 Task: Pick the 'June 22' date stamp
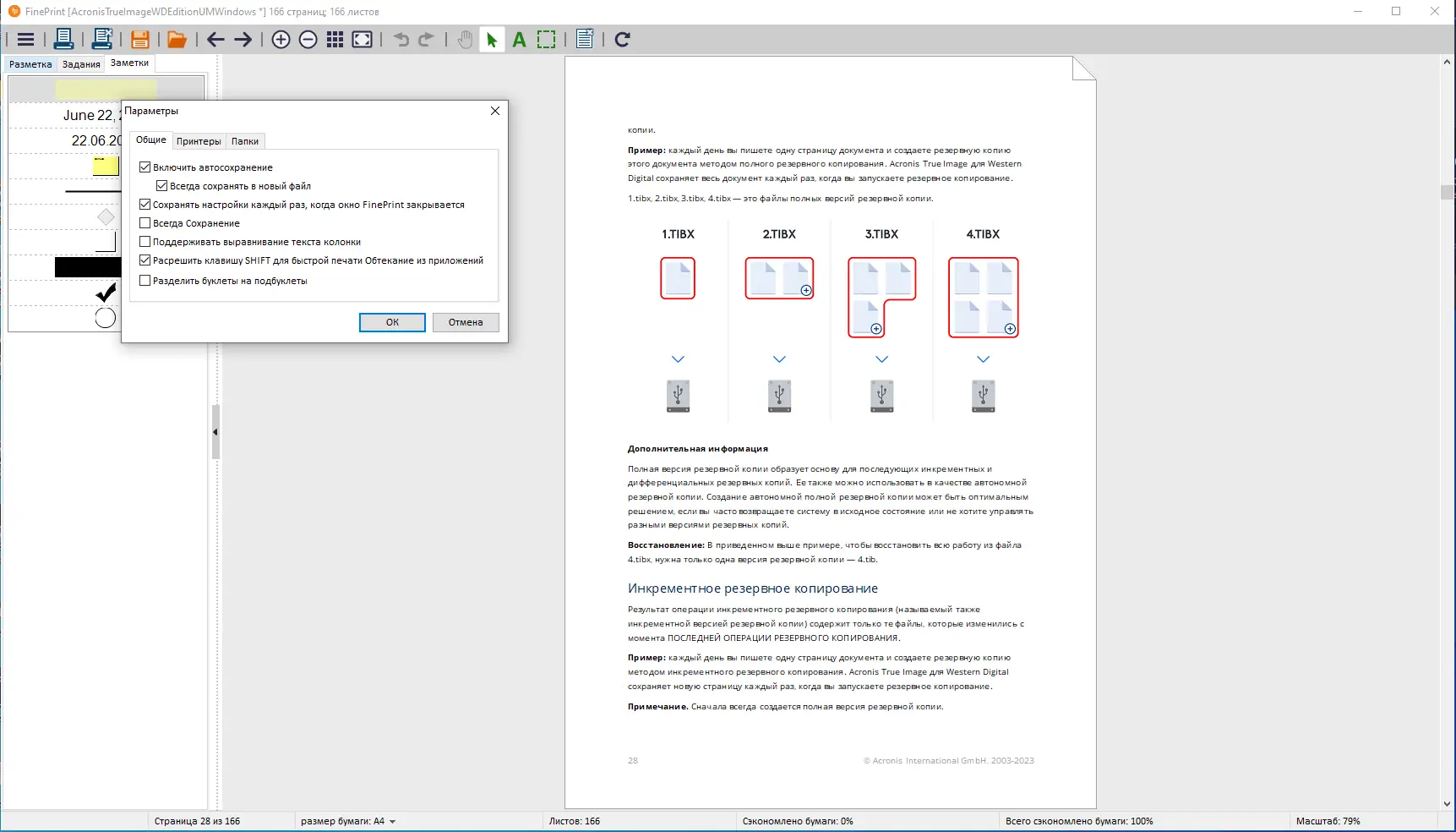pos(92,115)
